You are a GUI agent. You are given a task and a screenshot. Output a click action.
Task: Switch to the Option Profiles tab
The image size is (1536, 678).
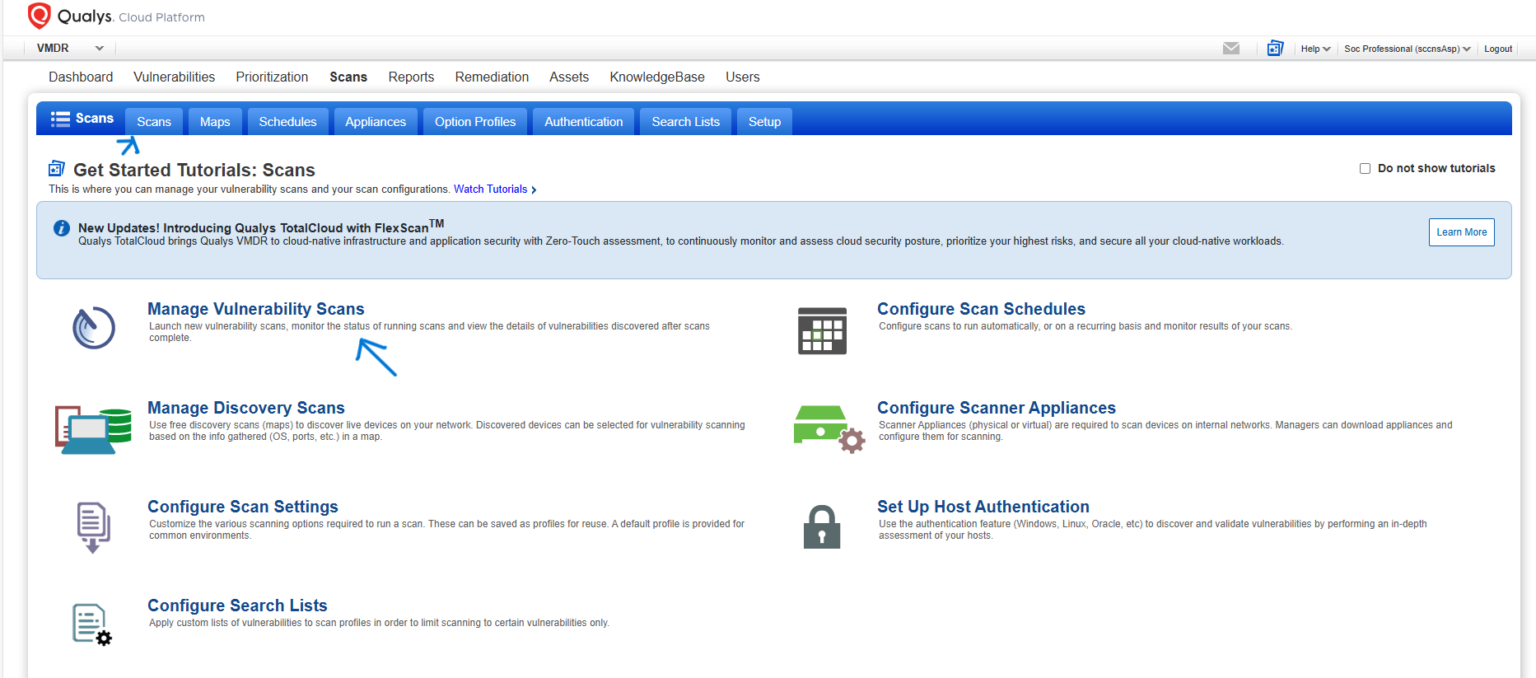[x=474, y=121]
